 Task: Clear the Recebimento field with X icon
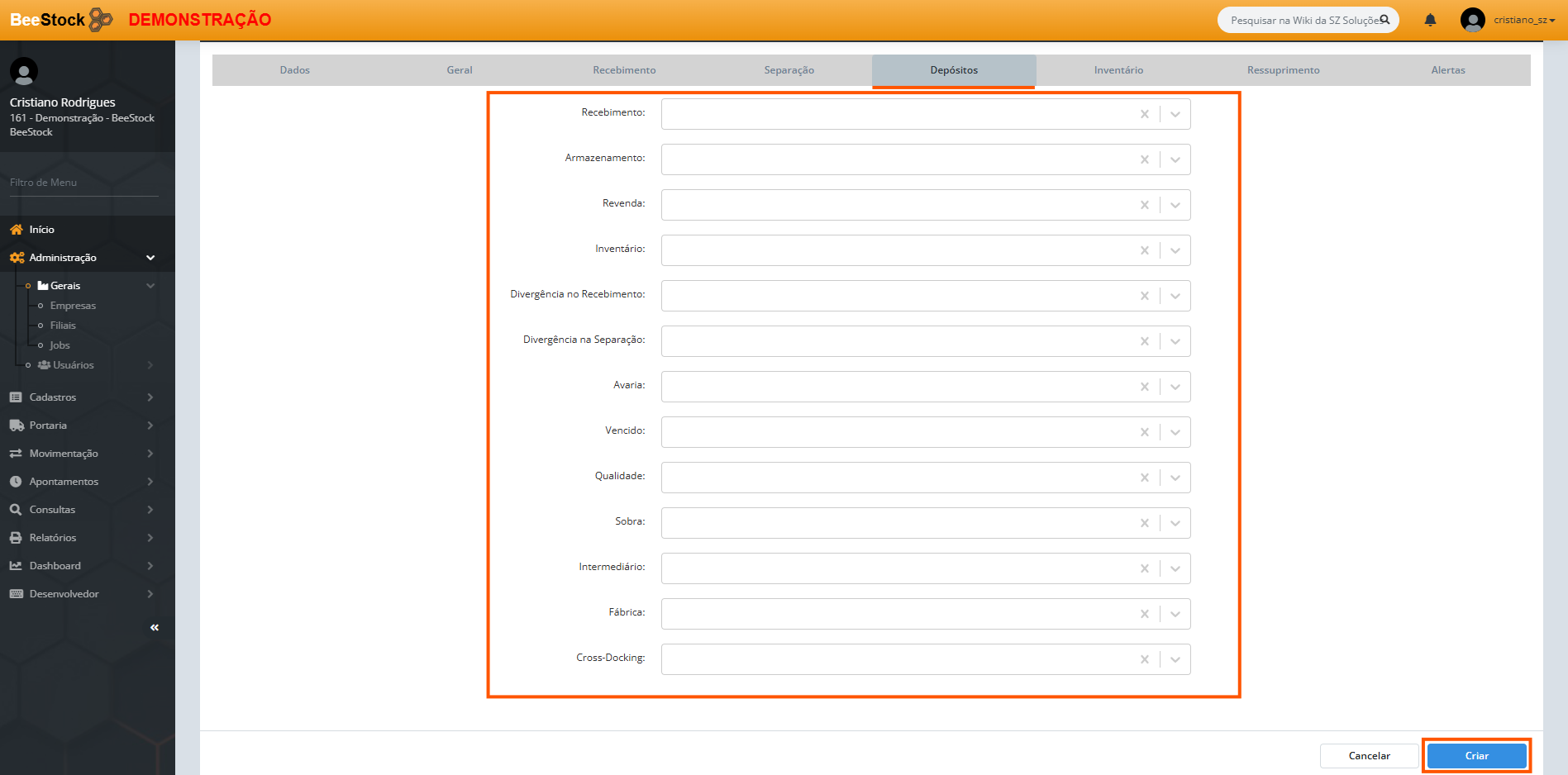click(x=1144, y=114)
